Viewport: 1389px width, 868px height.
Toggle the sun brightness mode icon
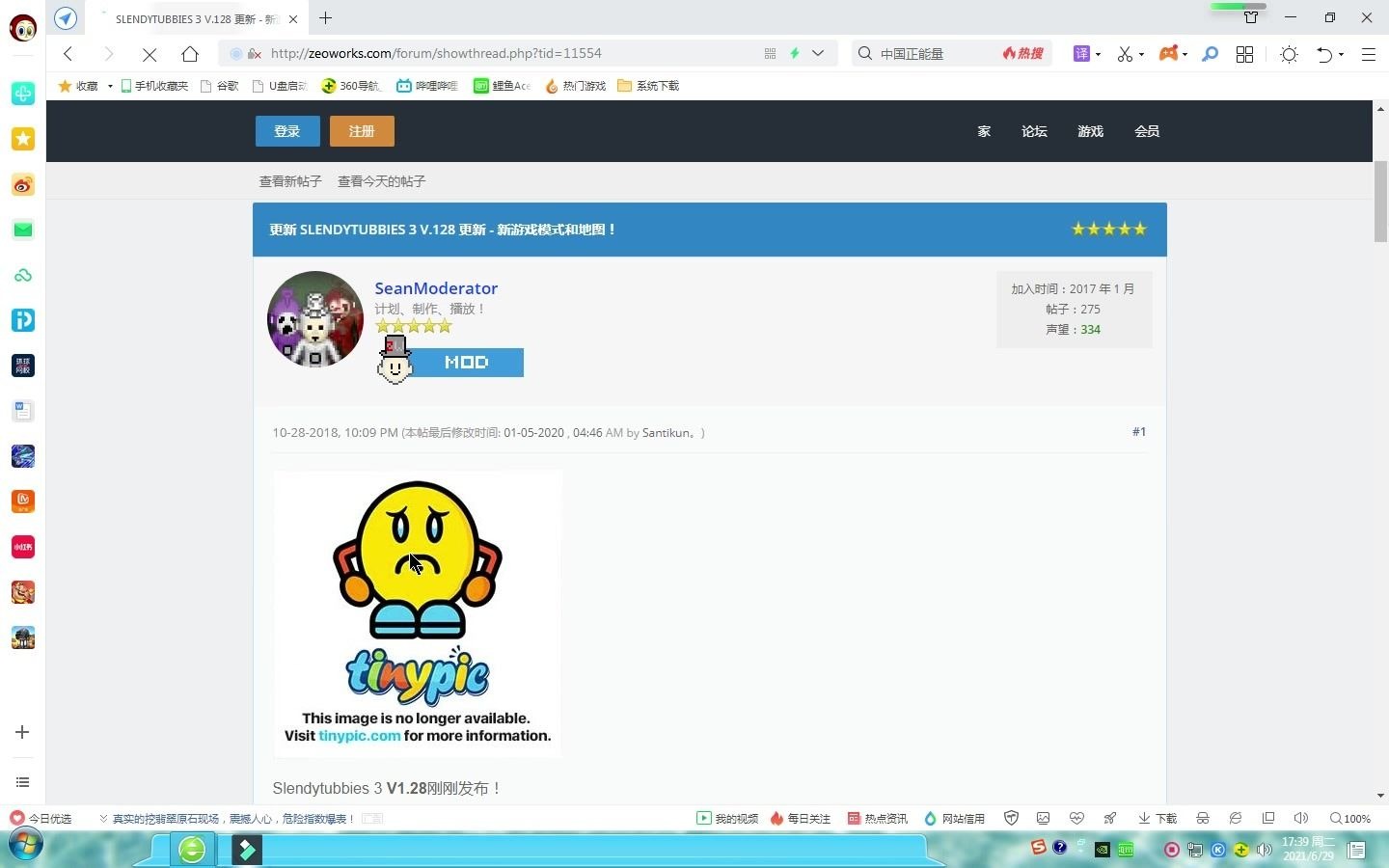(1289, 54)
